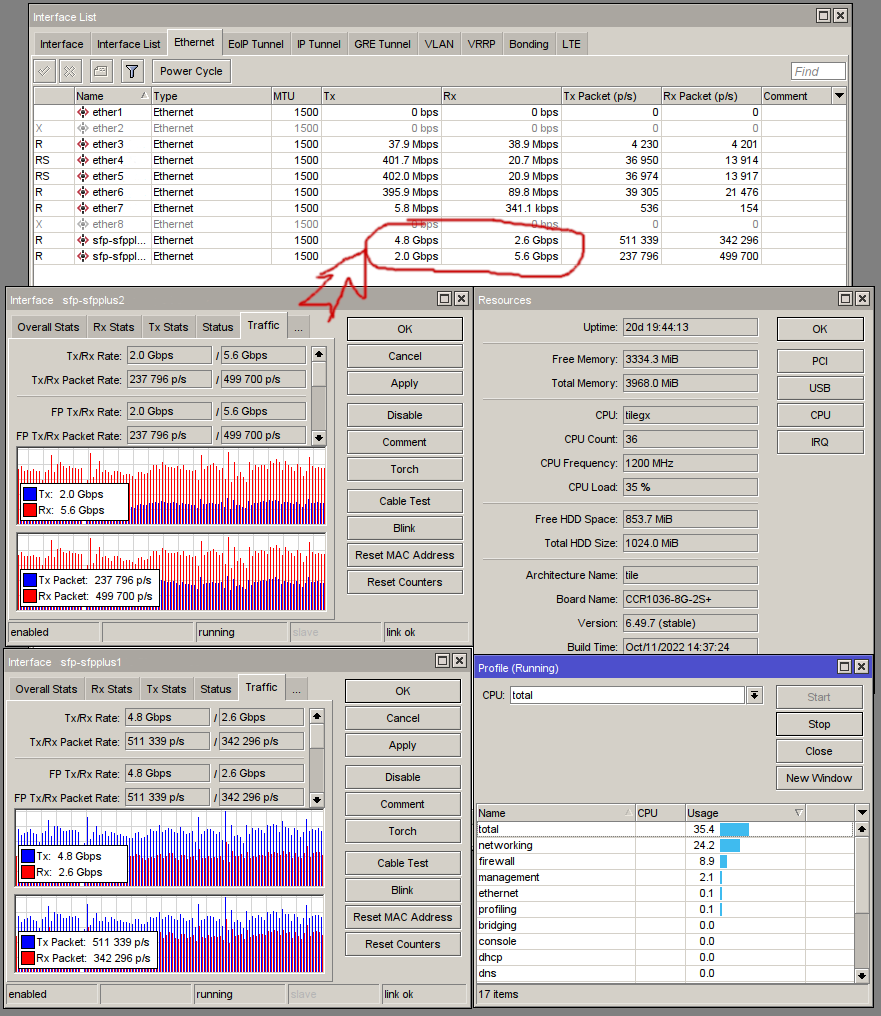Screen dimensions: 881x1016
Task: Stop the running profiler
Action: pos(818,724)
